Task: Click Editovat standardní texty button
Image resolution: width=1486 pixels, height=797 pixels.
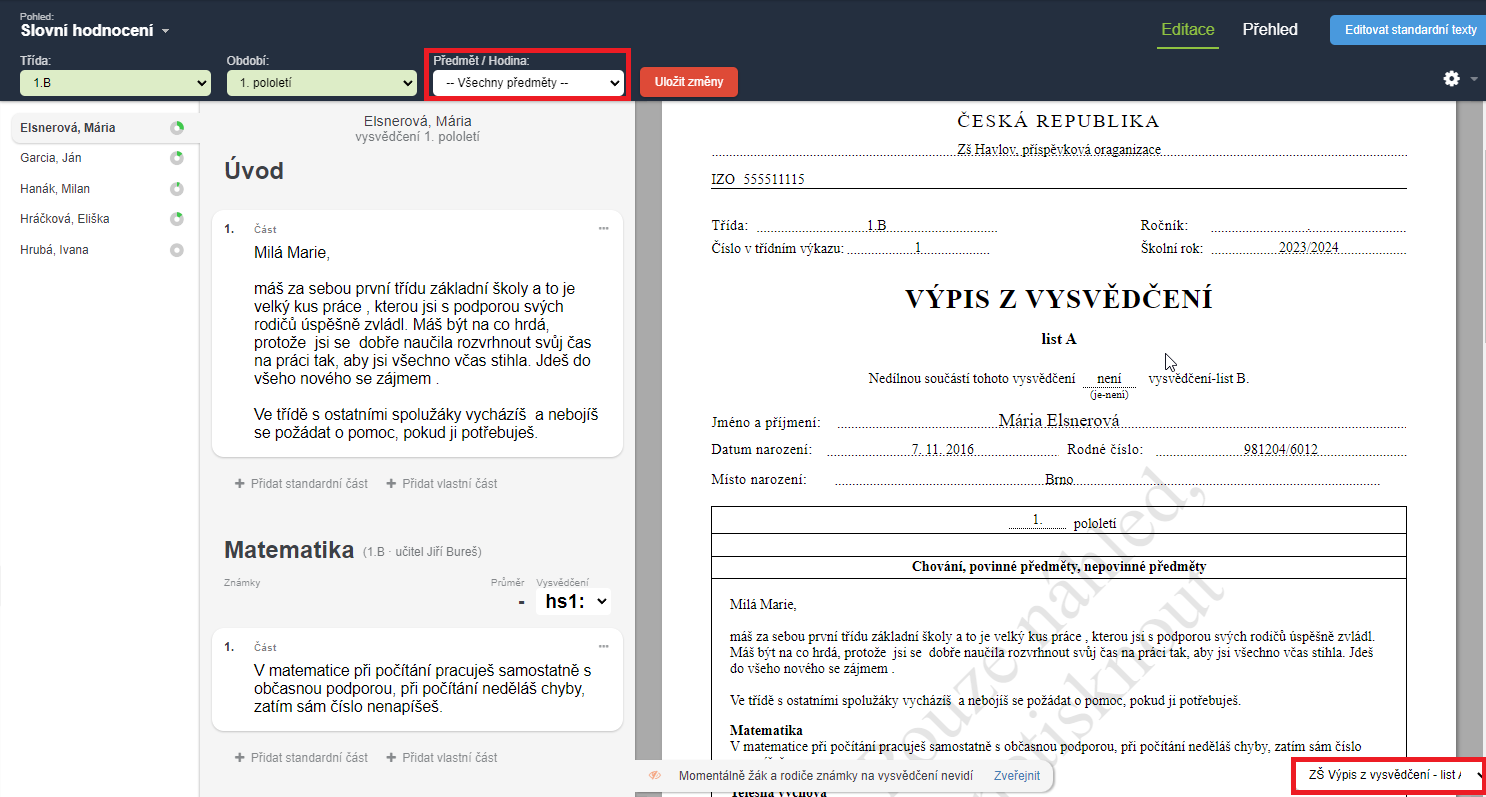Action: click(x=1410, y=30)
